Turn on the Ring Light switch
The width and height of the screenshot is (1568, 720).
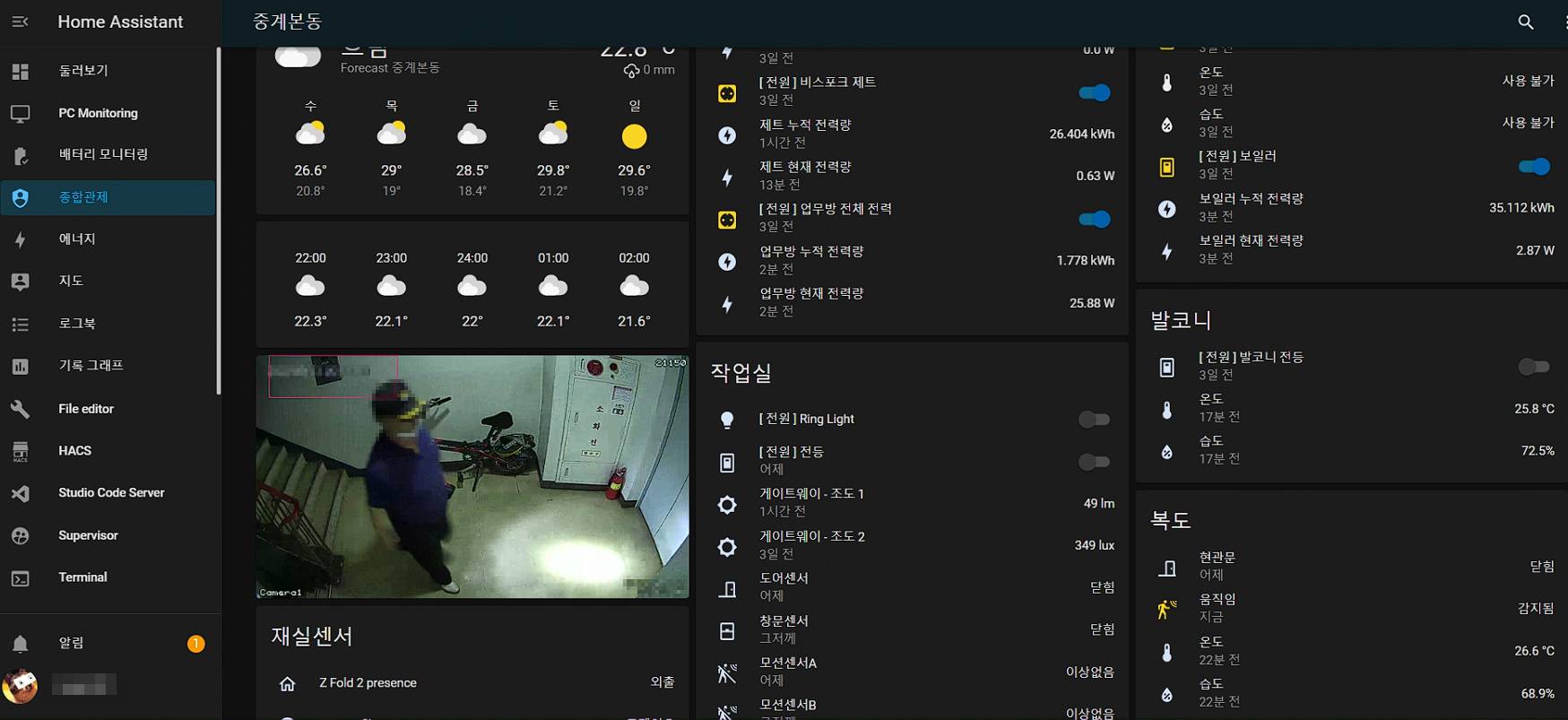pos(1094,420)
